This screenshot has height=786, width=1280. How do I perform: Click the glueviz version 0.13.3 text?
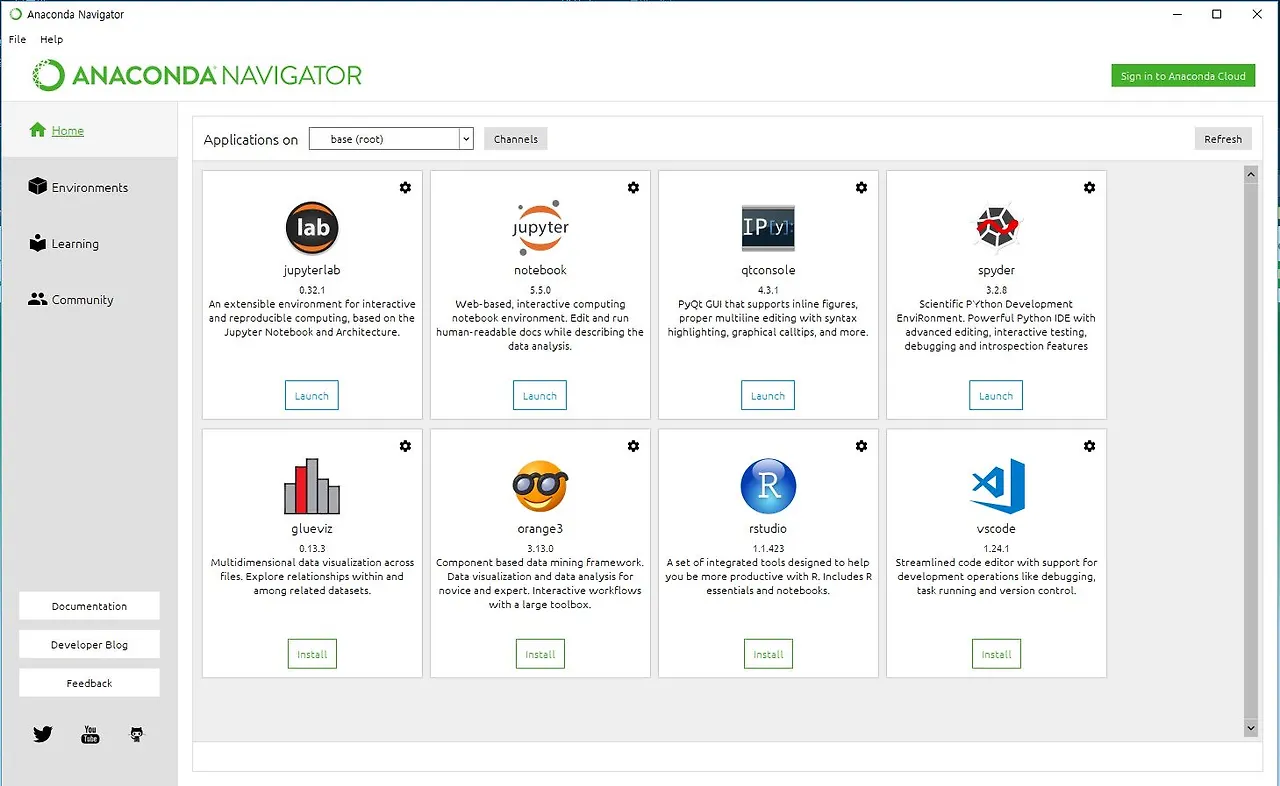tap(312, 548)
